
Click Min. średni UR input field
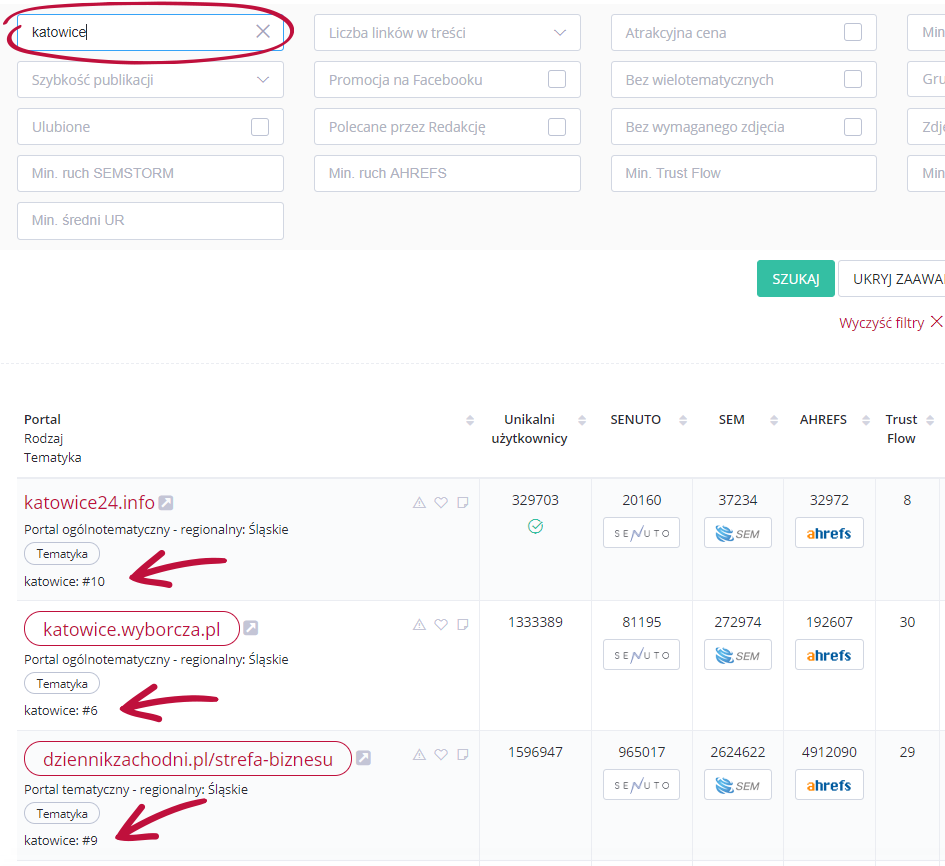point(150,221)
